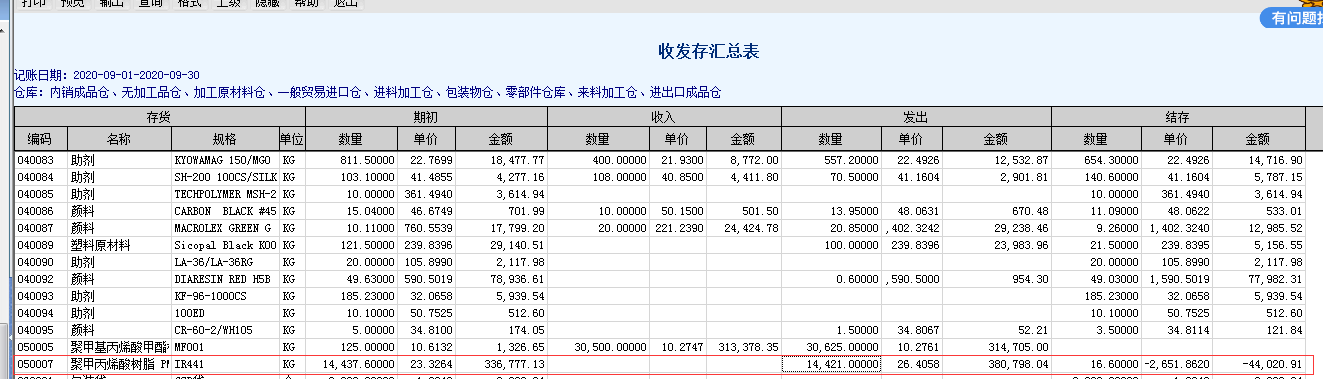Open the 帮助 (Help) toolbar button
Viewport: 1323px width, 379px height.
point(306,3)
